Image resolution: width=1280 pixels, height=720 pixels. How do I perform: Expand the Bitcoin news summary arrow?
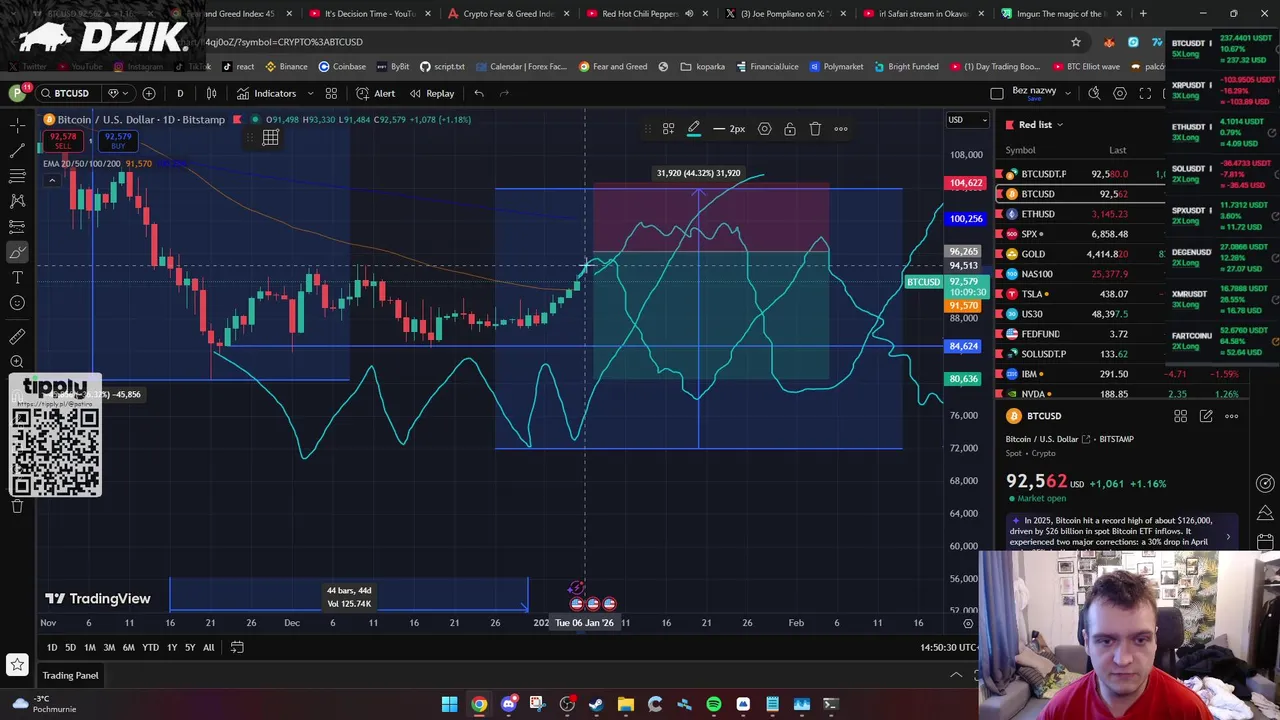1228,537
